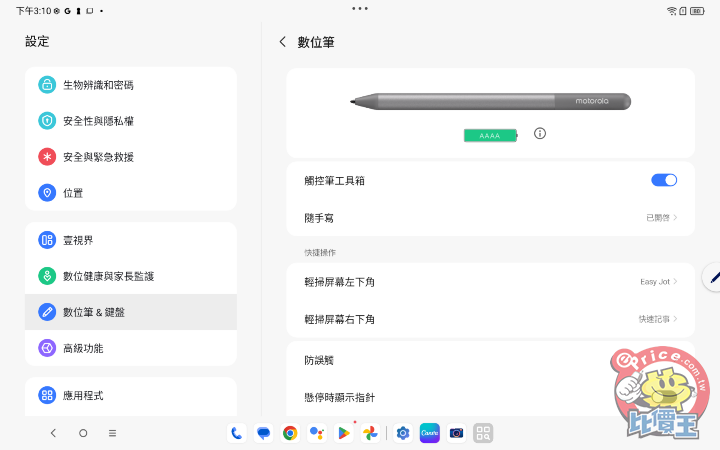
Task: Open the 隨手寫 setting showing 已開啟
Action: point(490,218)
